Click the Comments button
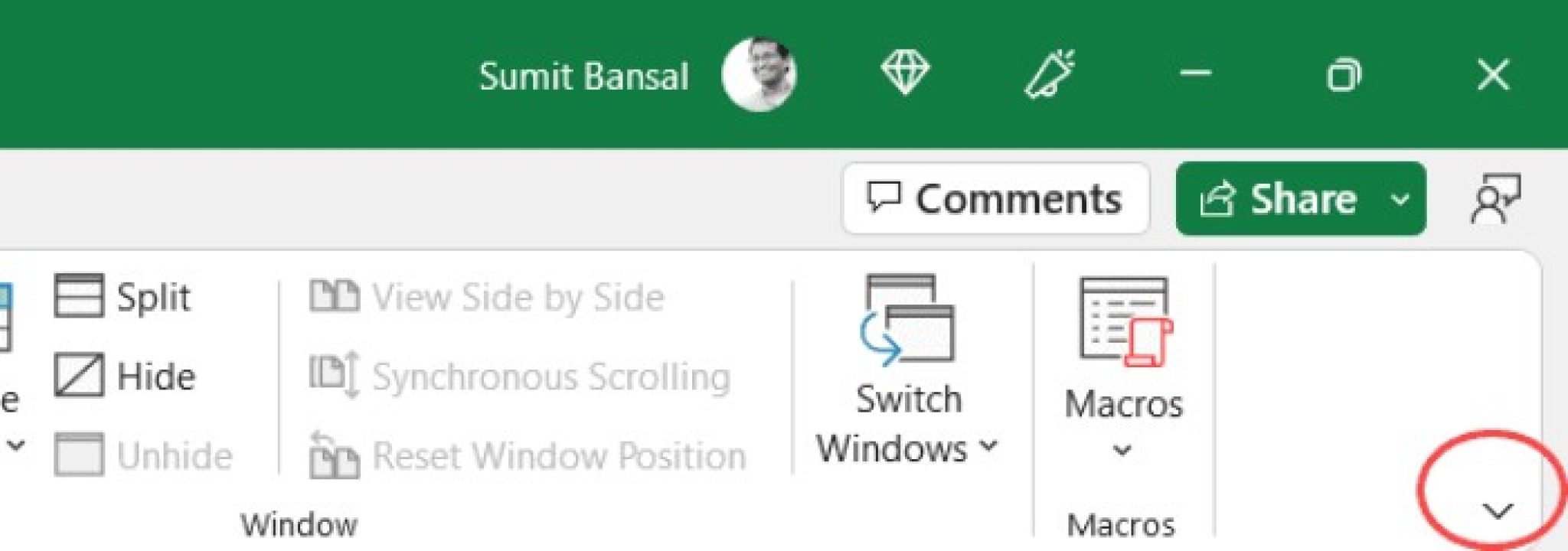 click(995, 197)
